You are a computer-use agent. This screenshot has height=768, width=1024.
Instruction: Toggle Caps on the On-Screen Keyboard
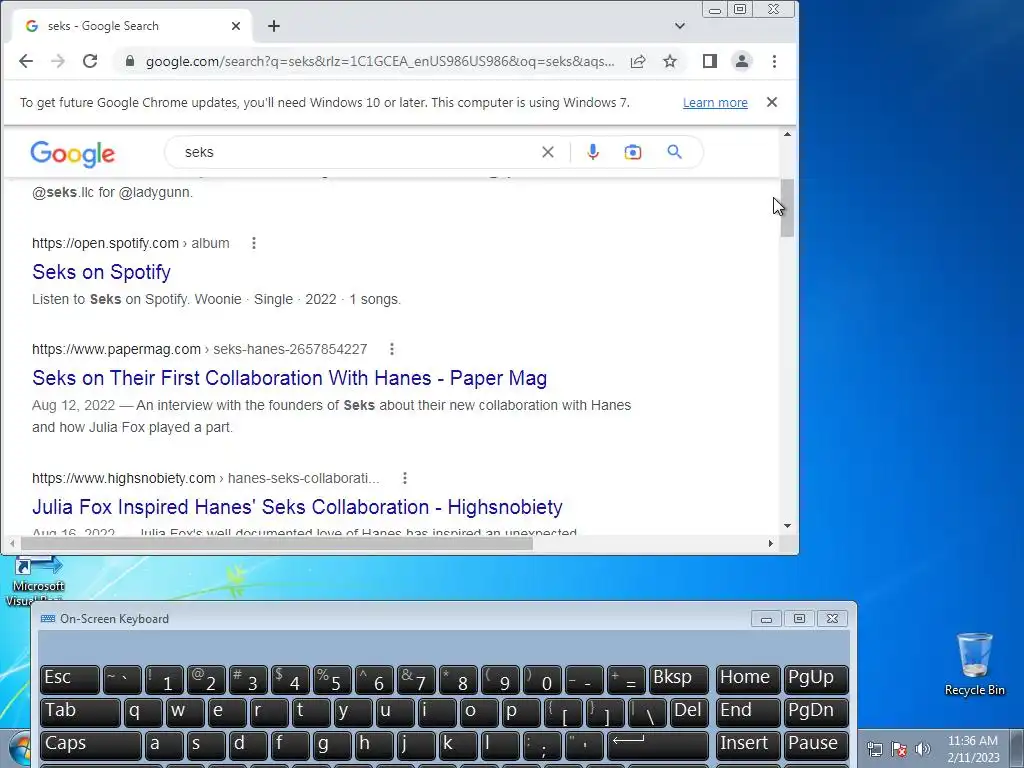(x=91, y=744)
